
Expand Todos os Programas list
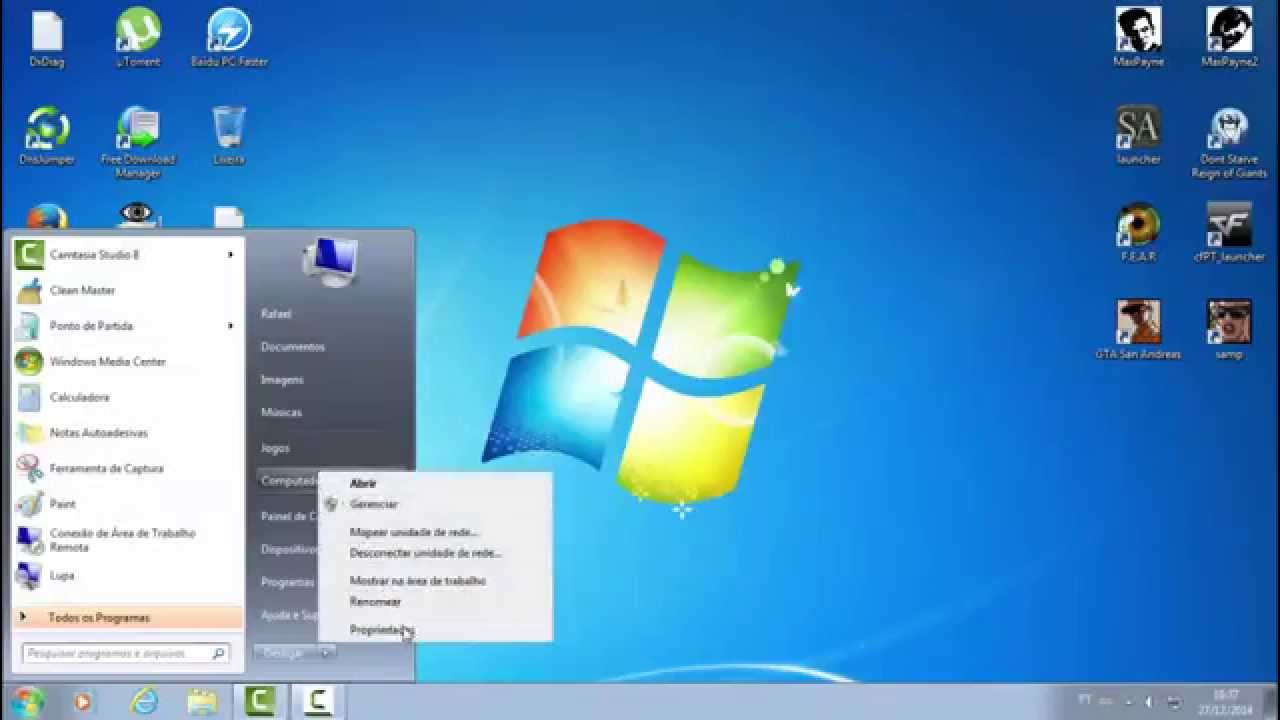click(128, 618)
